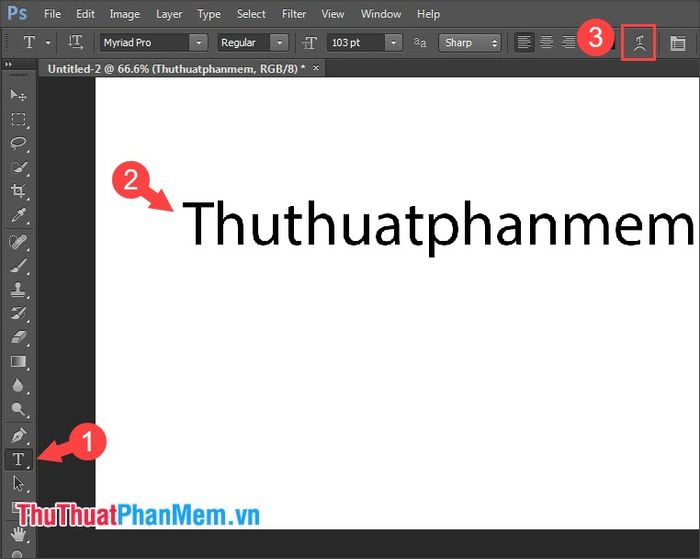Select the Clone Stamp tool
Screen dimensions: 700x559
pos(18,290)
